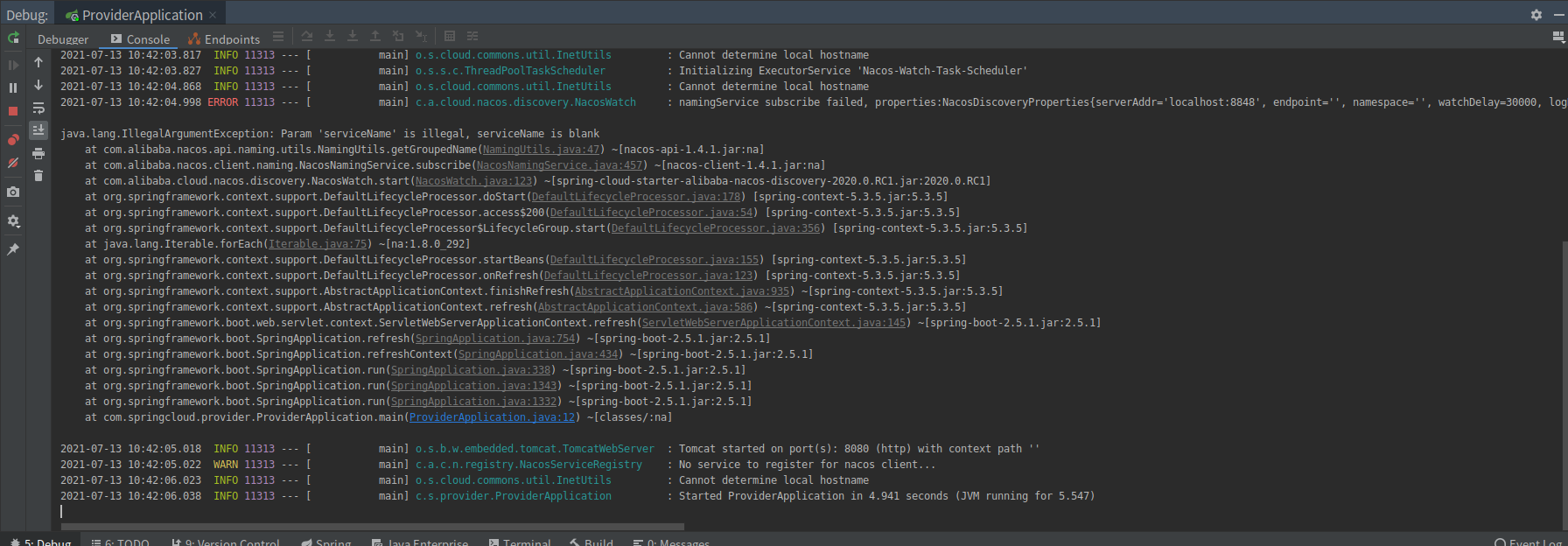Switch to the Endpoints tab
Image resolution: width=1568 pixels, height=546 pixels.
tap(224, 39)
